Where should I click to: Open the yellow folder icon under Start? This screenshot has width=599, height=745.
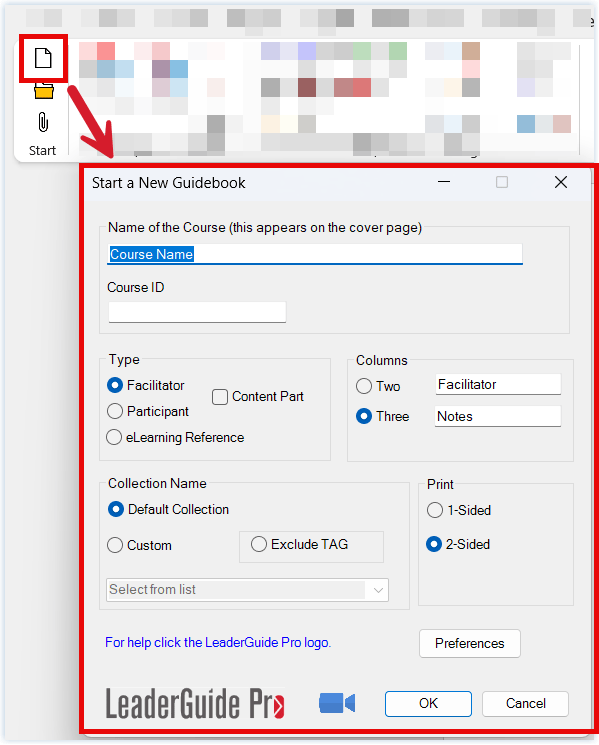(x=44, y=90)
